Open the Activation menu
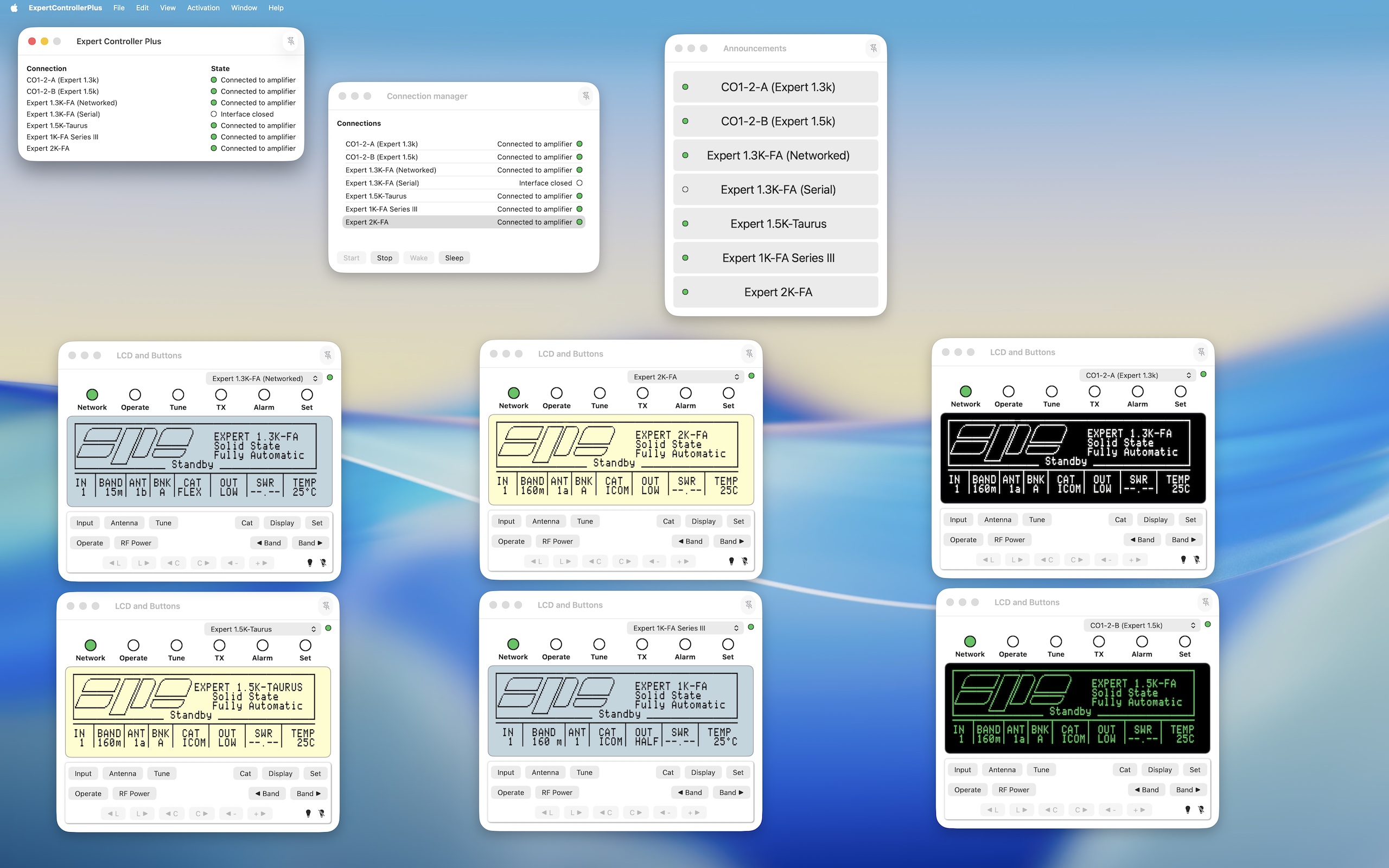 coord(203,8)
